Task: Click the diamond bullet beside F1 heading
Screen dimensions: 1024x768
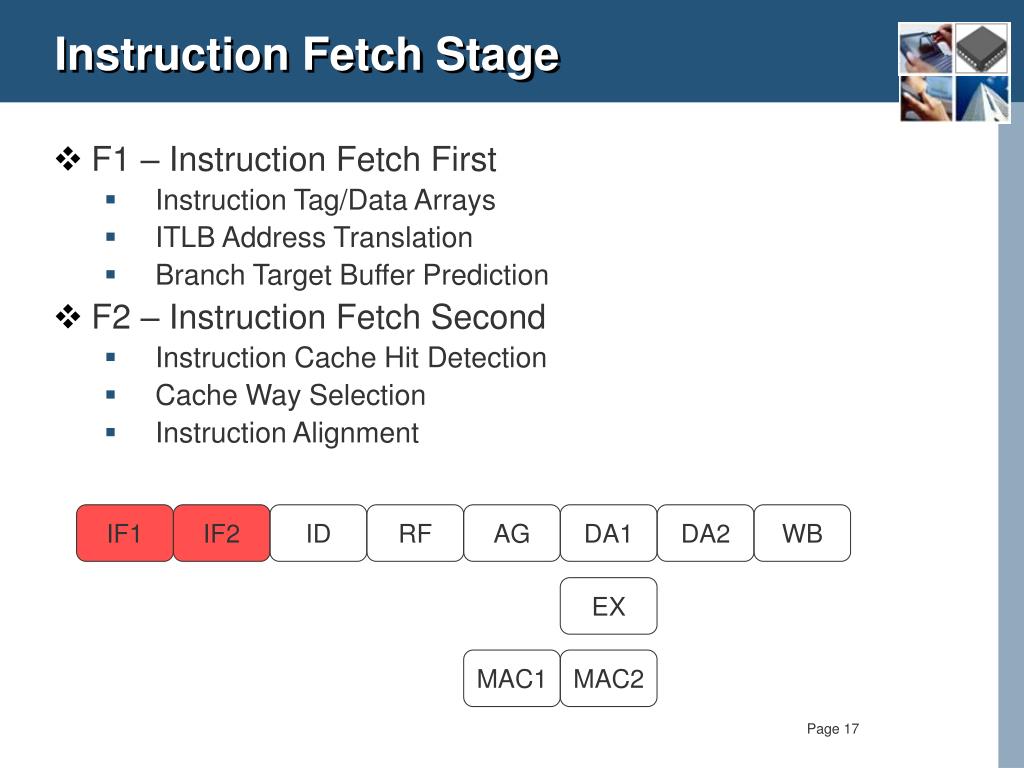Action: click(x=68, y=159)
